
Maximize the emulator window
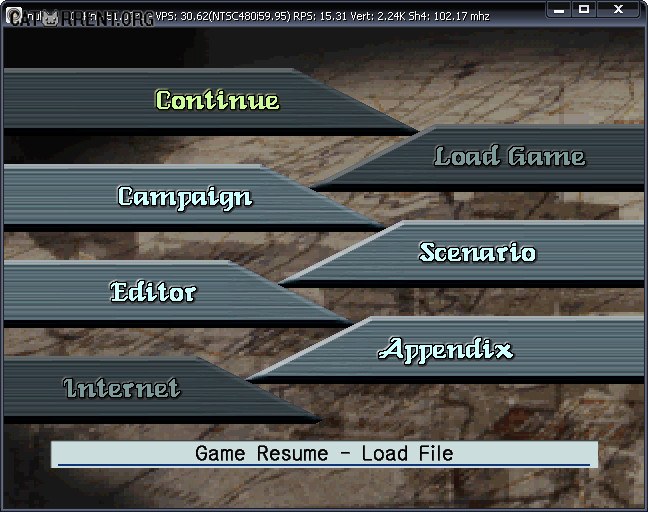[584, 10]
